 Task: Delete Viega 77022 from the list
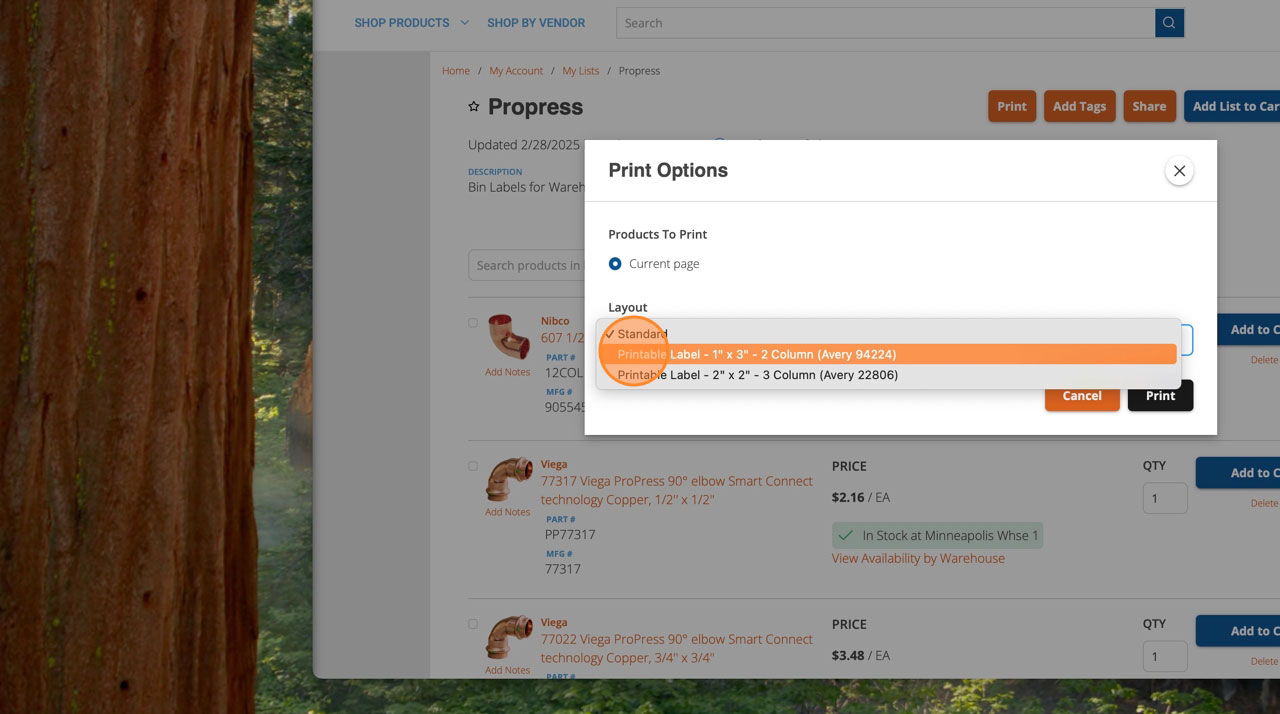[1264, 661]
